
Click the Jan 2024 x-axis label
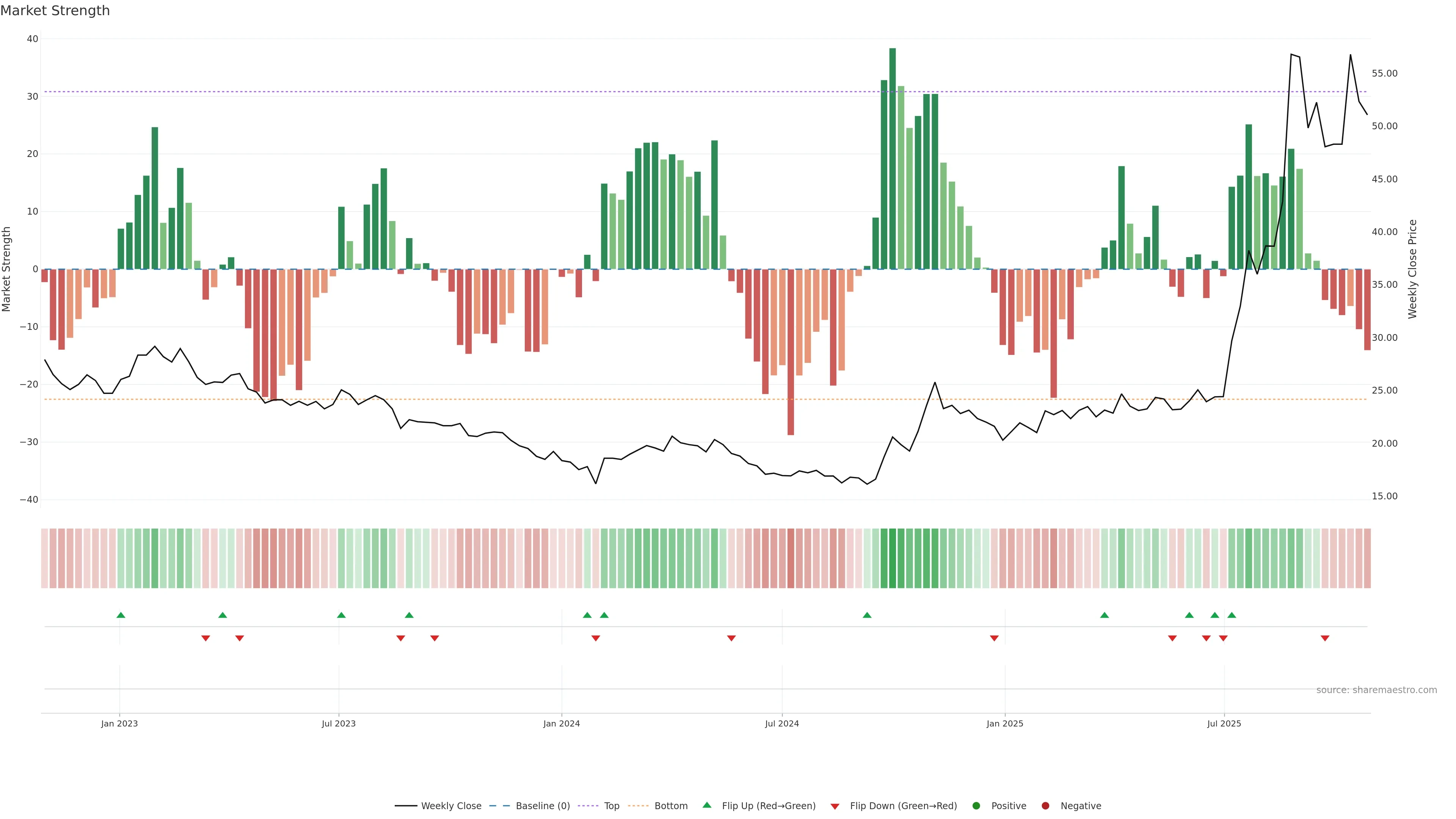(x=561, y=723)
